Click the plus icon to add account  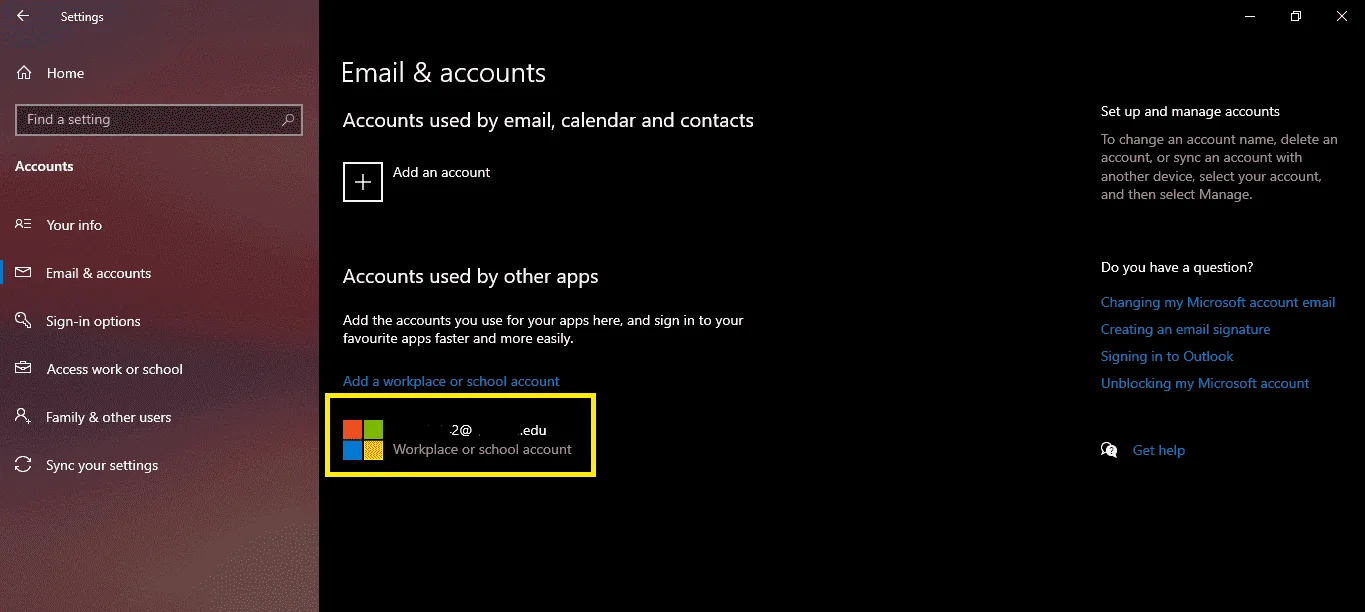(363, 182)
